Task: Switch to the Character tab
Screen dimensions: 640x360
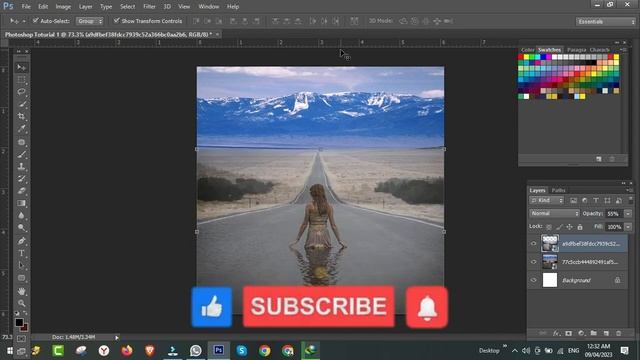Action: coord(600,50)
